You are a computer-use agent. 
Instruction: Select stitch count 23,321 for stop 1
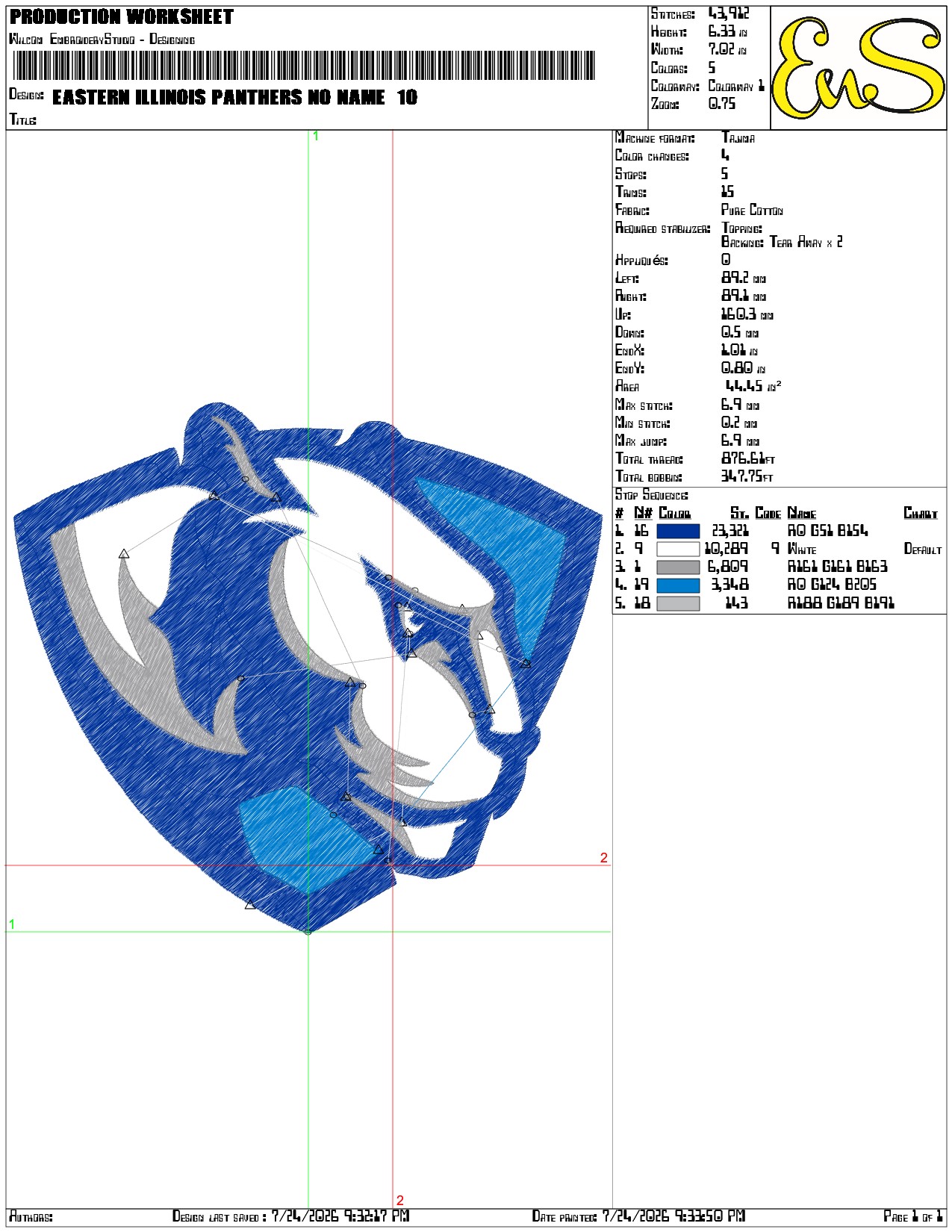tap(729, 531)
